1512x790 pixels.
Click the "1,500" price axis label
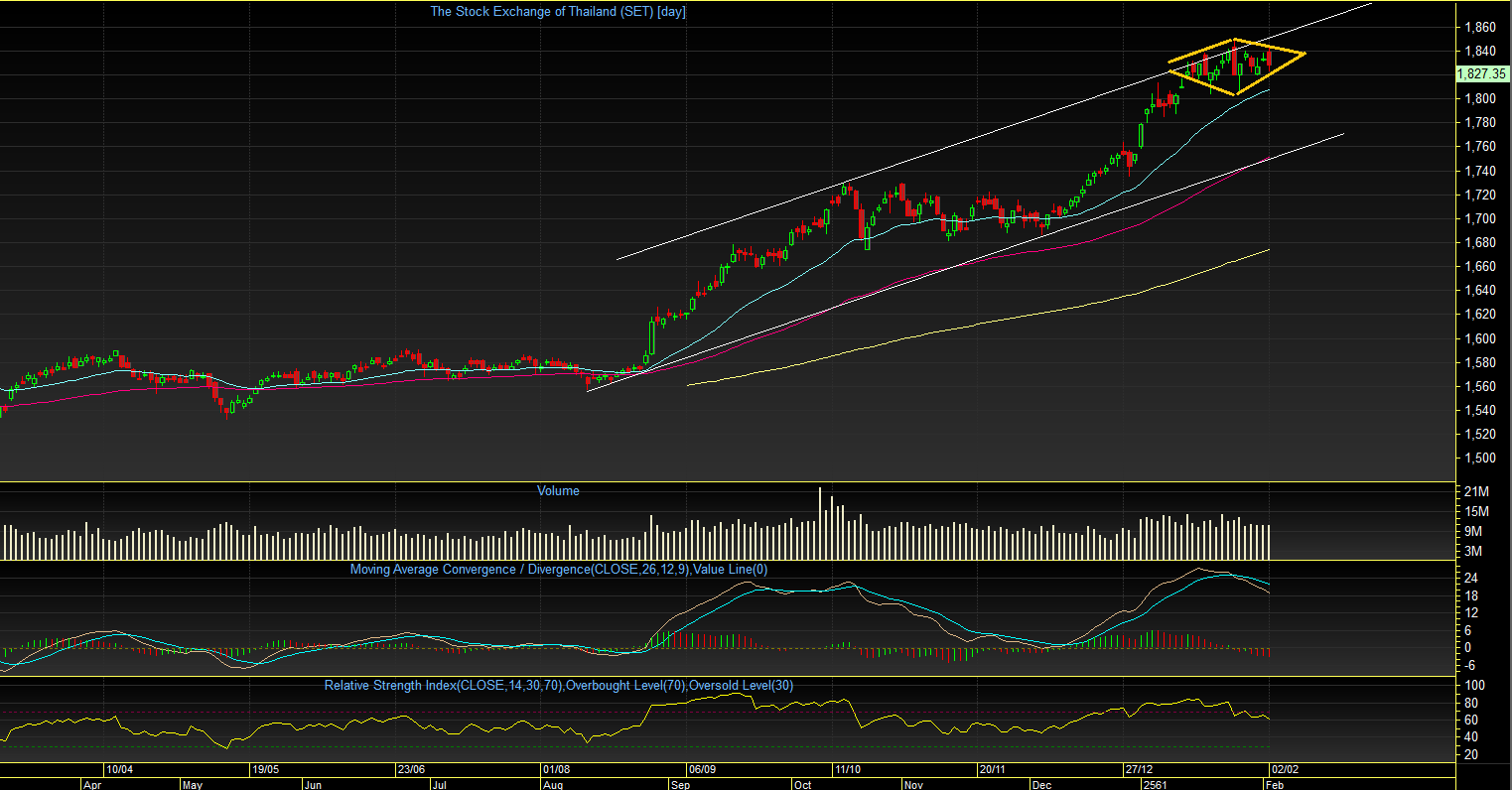pos(1481,458)
